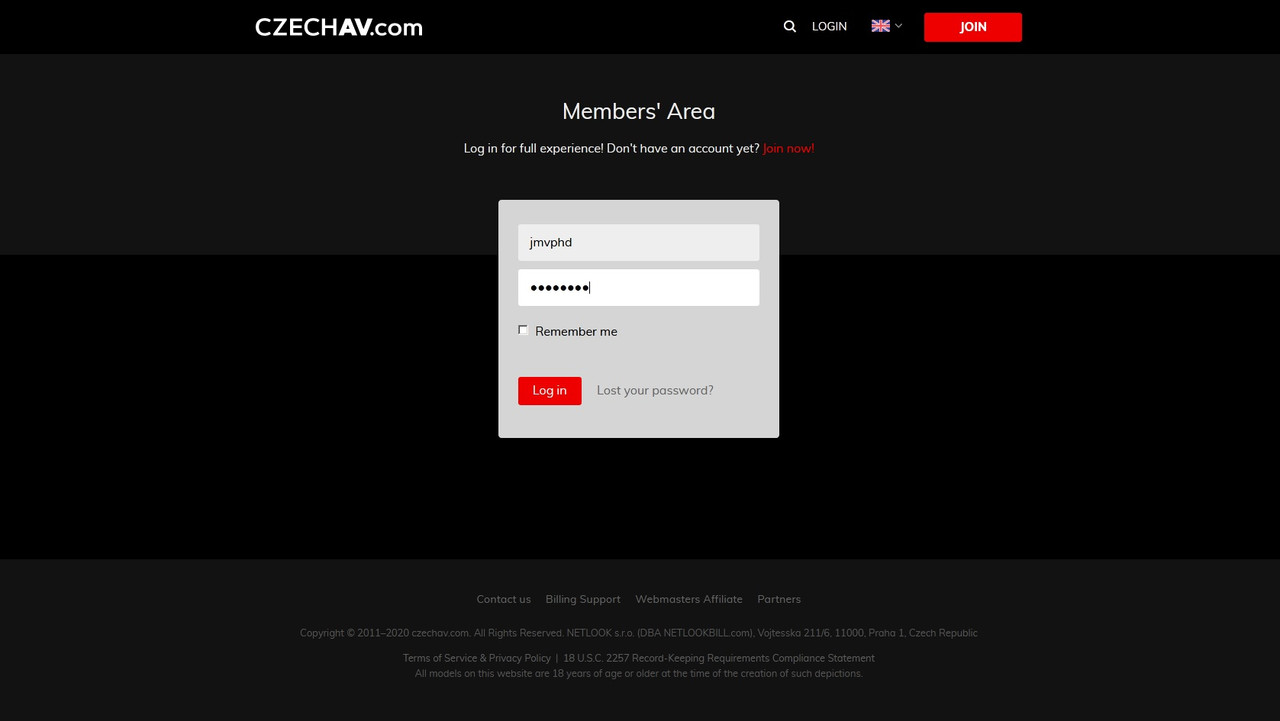
Task: Open the LOGIN item in the header
Action: coord(829,27)
